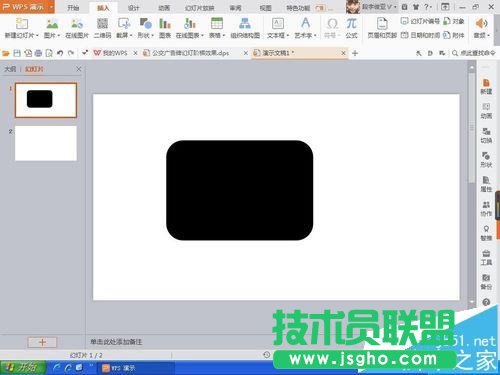Click the add slide plus button below thumbnails
The image size is (500, 375).
pyautogui.click(x=42, y=342)
